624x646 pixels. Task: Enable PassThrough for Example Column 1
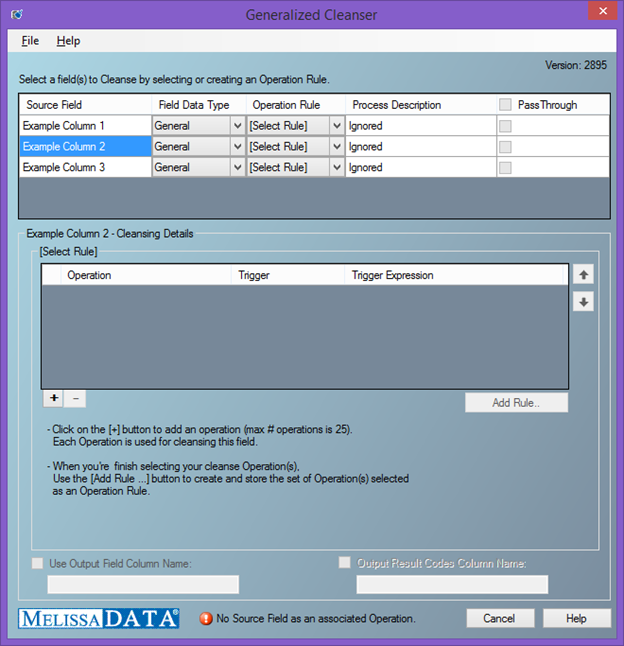tap(505, 126)
